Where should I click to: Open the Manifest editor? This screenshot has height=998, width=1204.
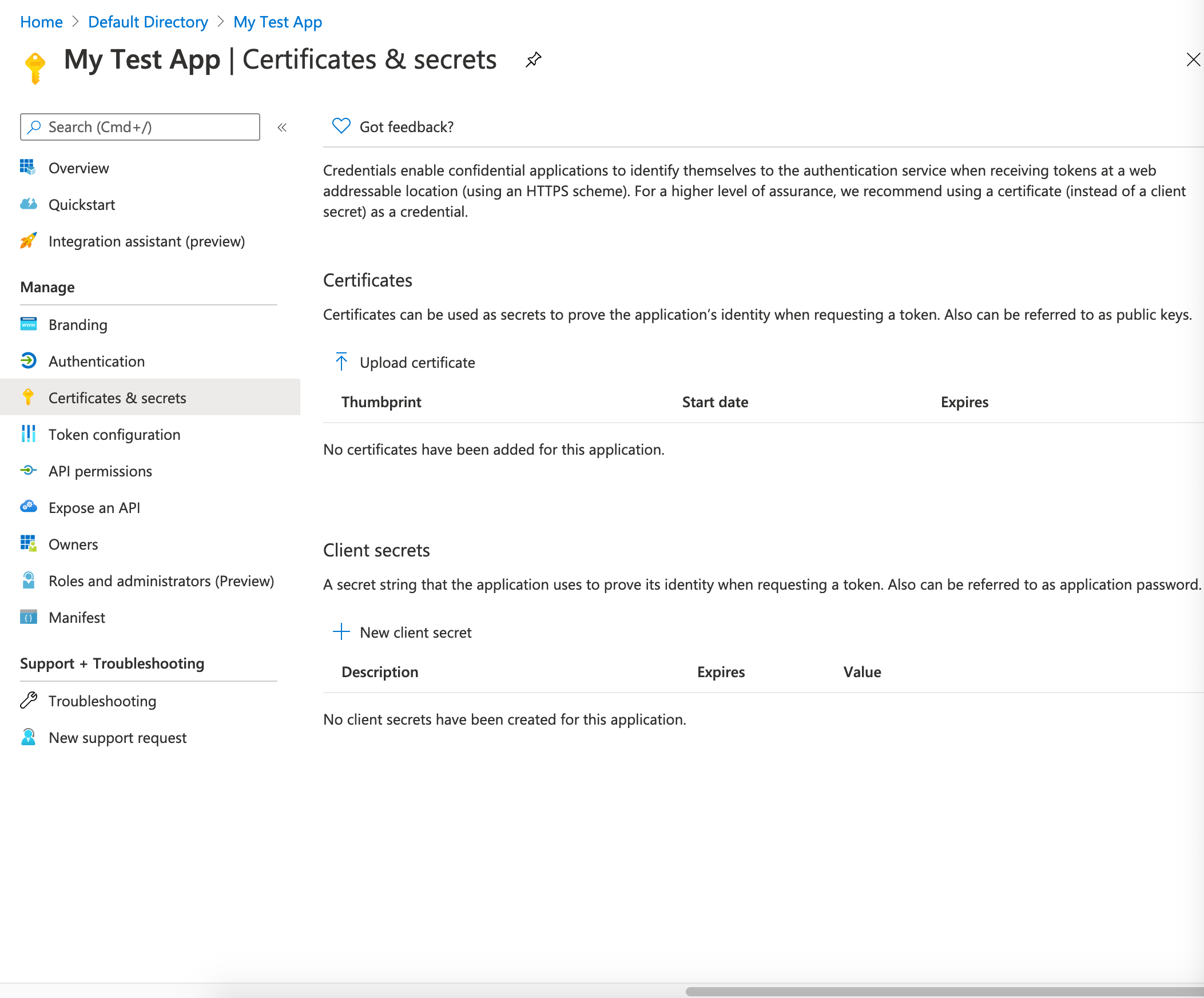76,617
